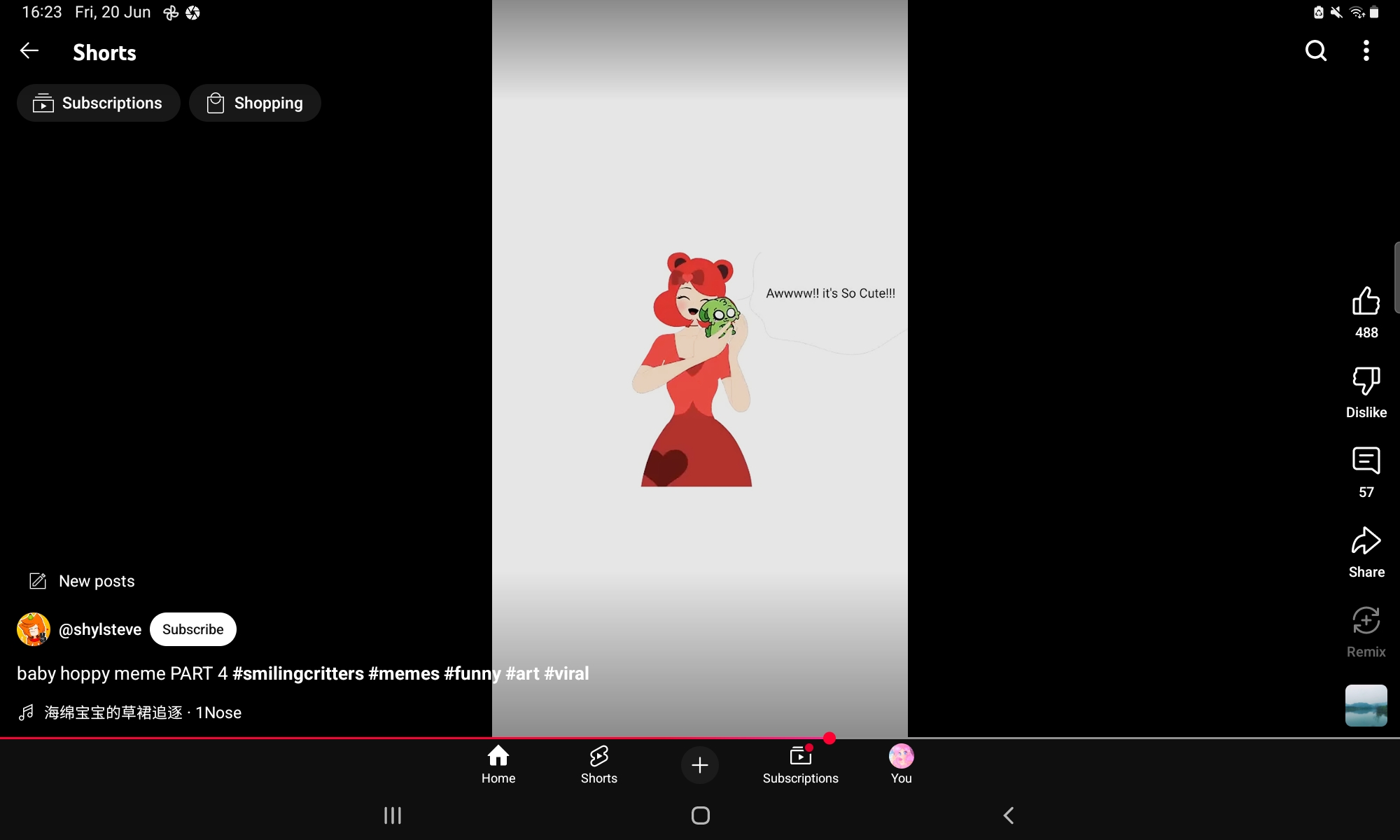Open the You profile tab

(902, 764)
